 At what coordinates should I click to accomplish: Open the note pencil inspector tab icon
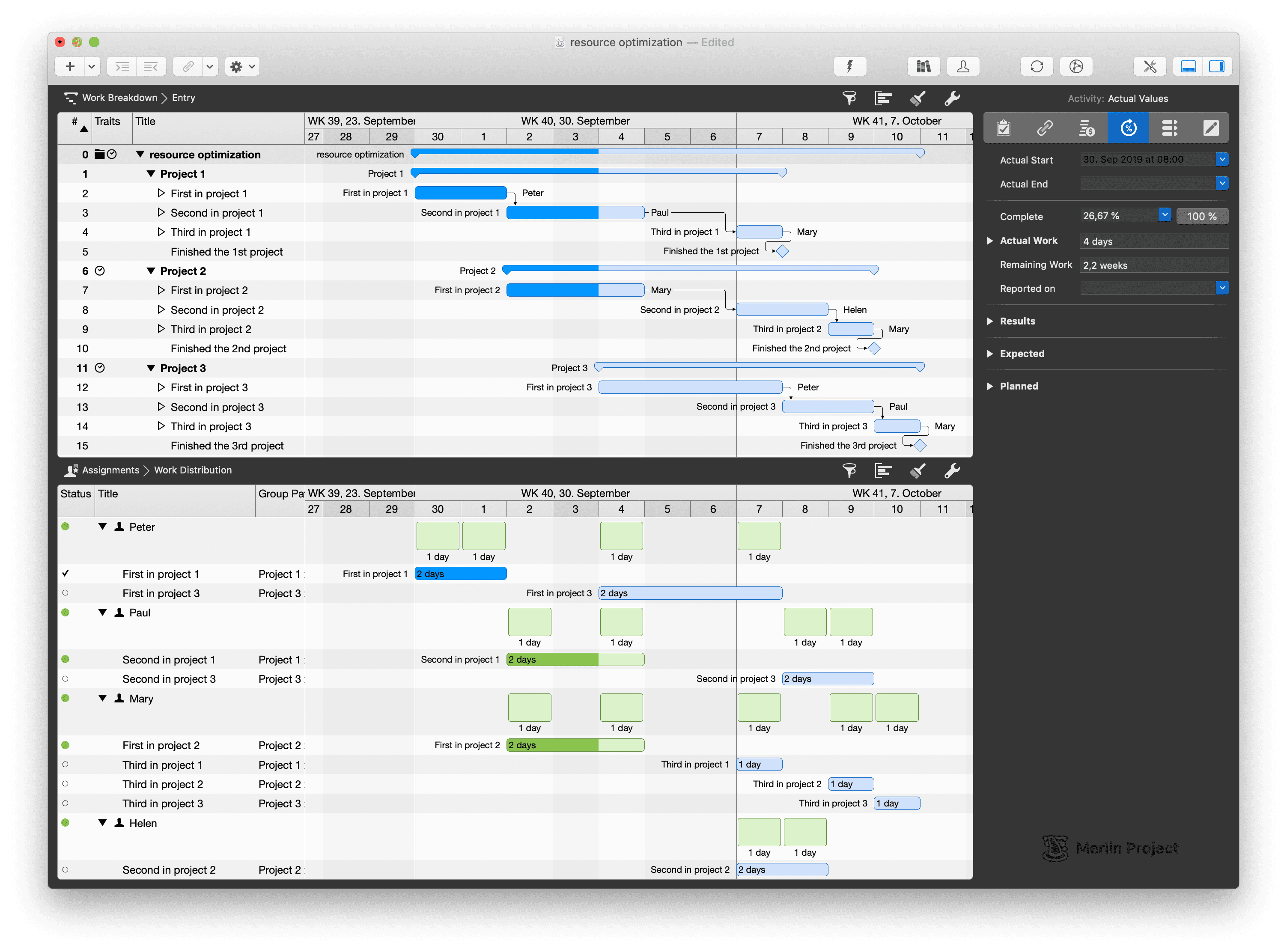tap(1211, 128)
